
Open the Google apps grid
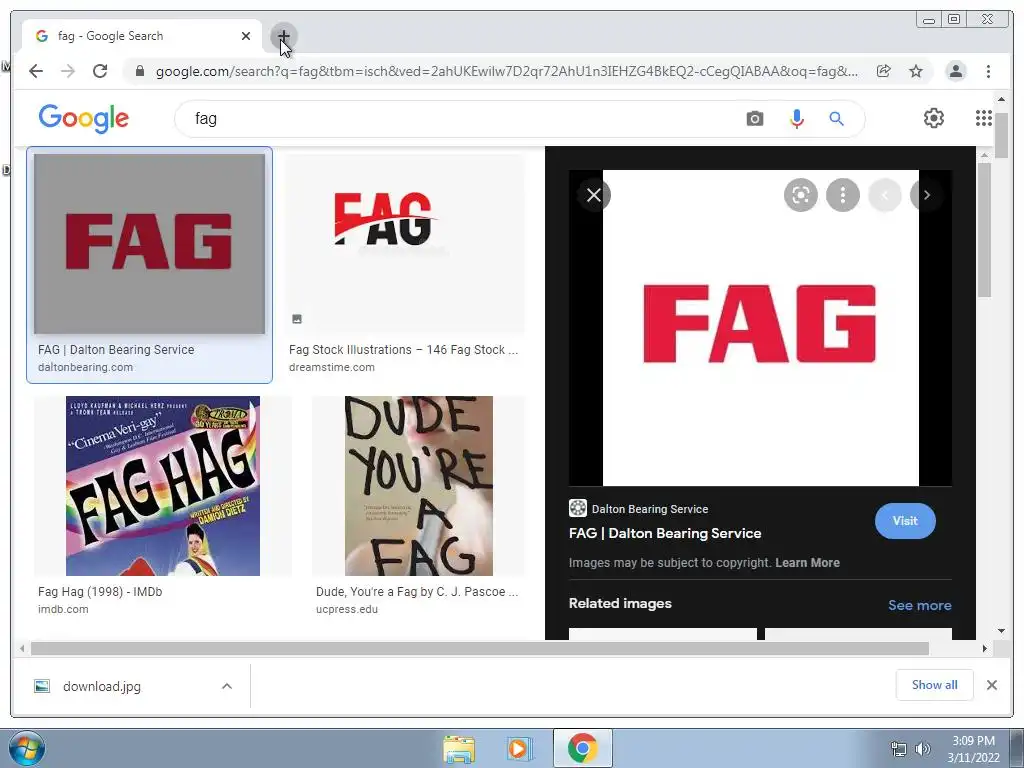tap(984, 118)
